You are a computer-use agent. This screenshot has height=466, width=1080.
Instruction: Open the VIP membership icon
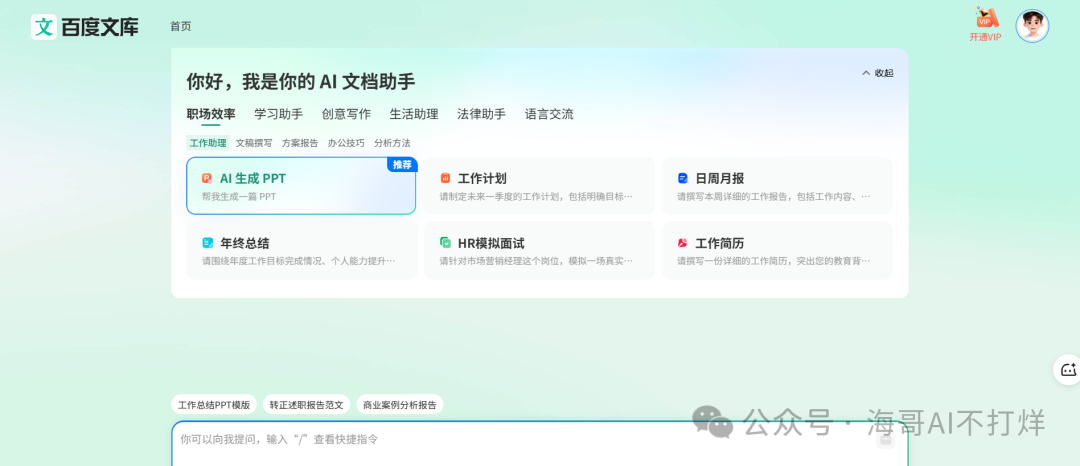pyautogui.click(x=986, y=19)
